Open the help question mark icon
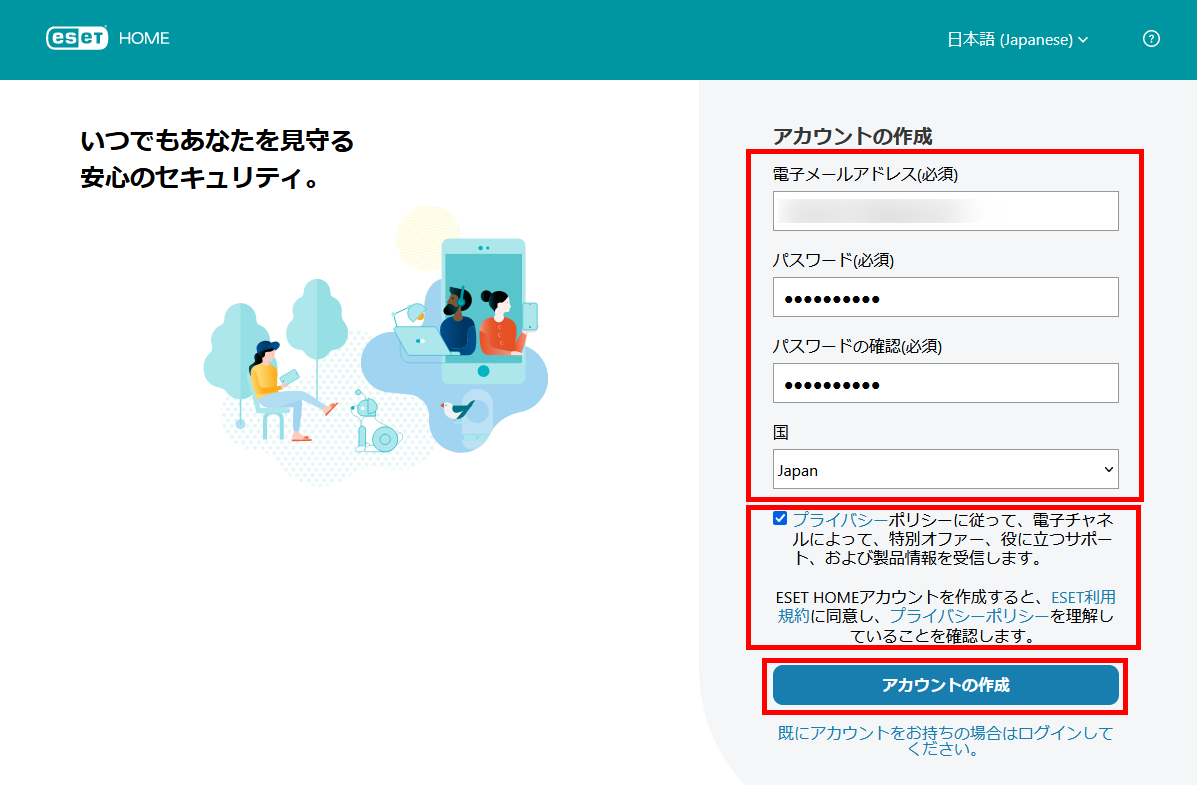The image size is (1197, 785). pyautogui.click(x=1151, y=39)
